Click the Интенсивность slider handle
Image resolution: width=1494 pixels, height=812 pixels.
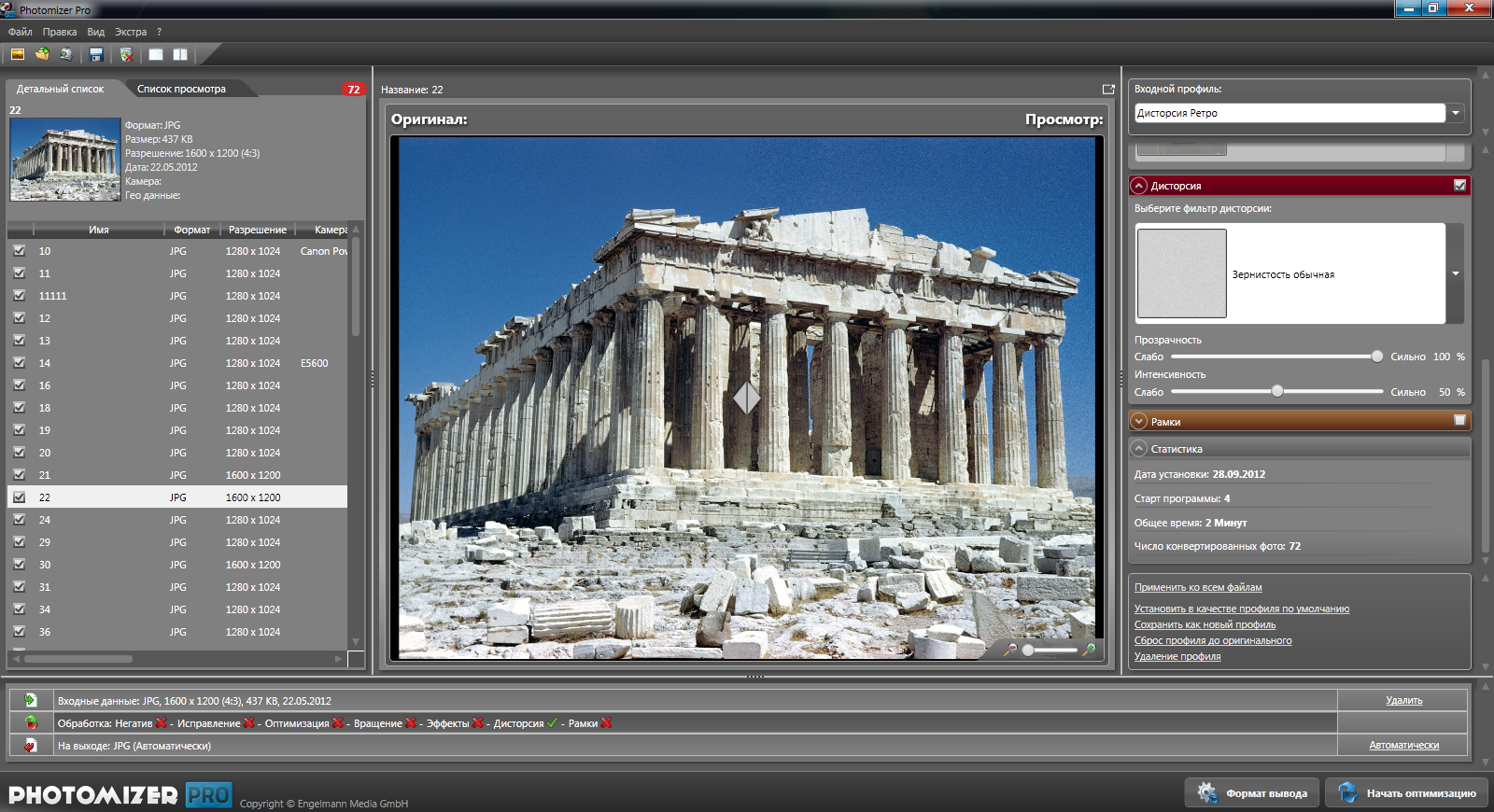1276,392
